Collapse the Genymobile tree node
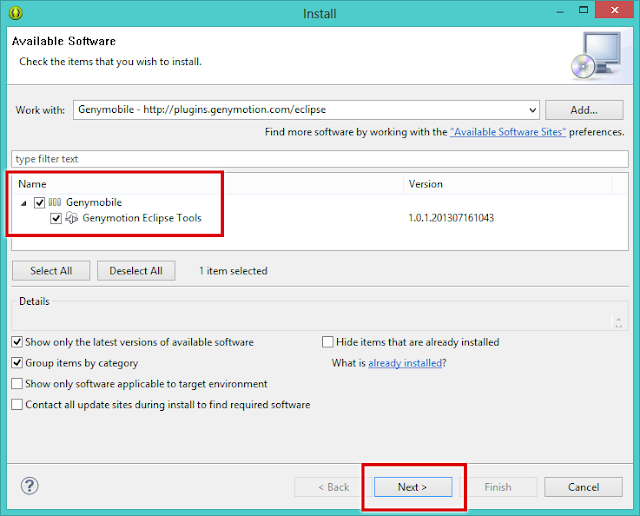640x516 pixels. pyautogui.click(x=24, y=203)
